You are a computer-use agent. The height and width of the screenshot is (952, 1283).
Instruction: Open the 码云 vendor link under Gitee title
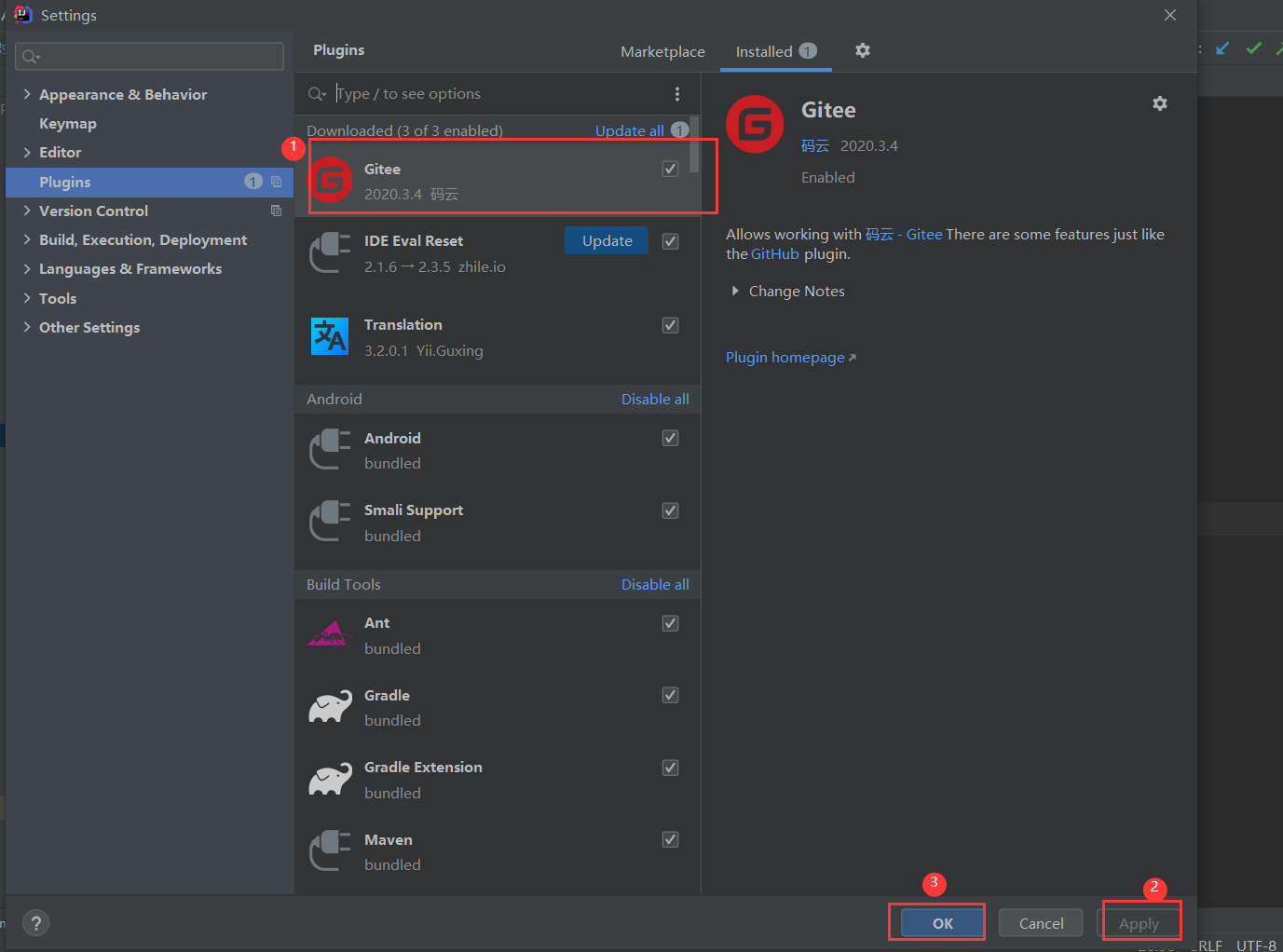tap(815, 145)
